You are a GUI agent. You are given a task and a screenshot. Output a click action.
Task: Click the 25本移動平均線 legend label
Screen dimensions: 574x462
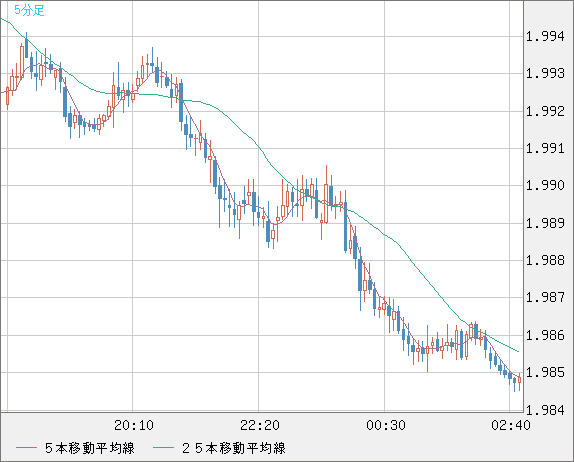coord(234,448)
